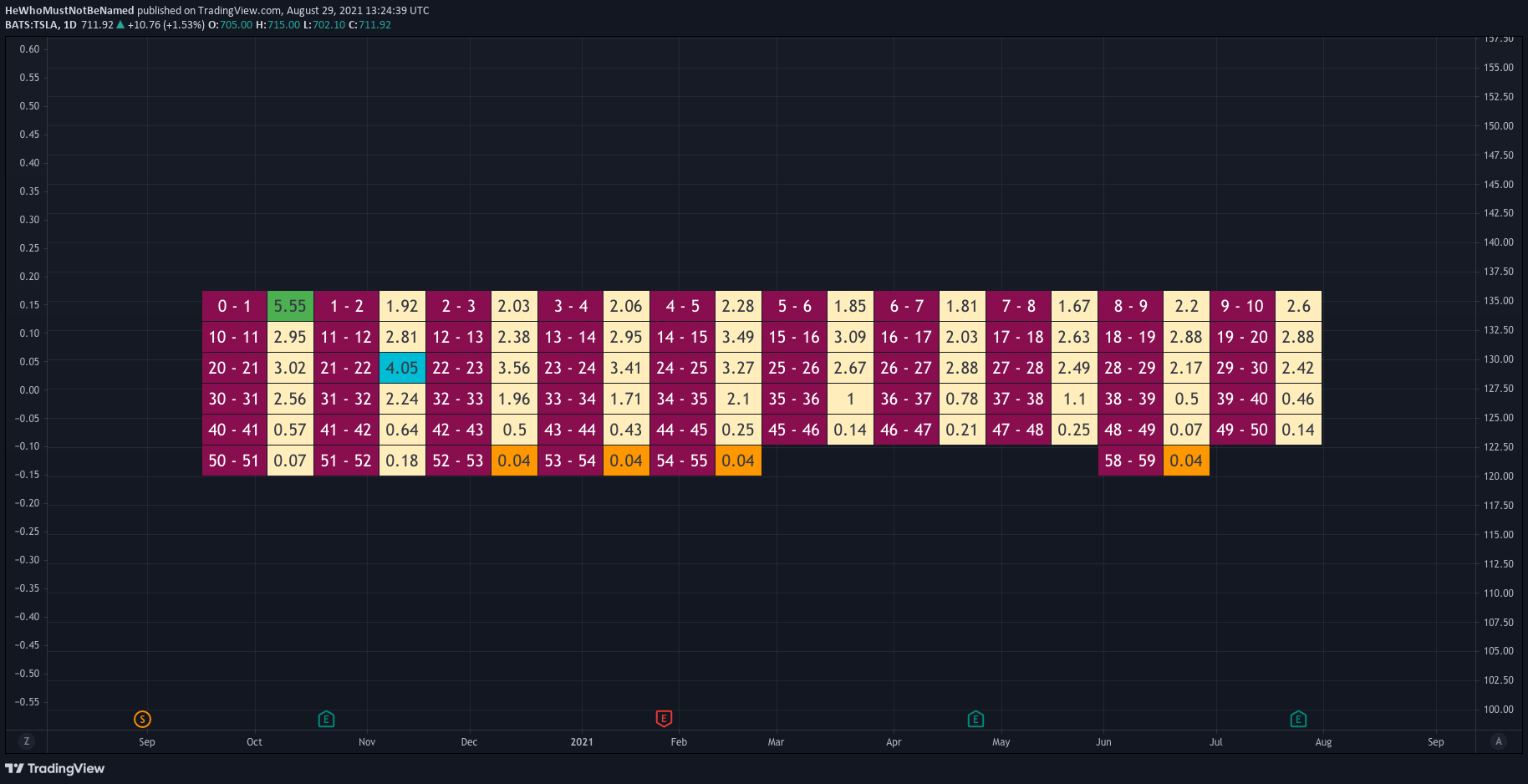Click the cyan cell showing 4.05

pyautogui.click(x=402, y=368)
